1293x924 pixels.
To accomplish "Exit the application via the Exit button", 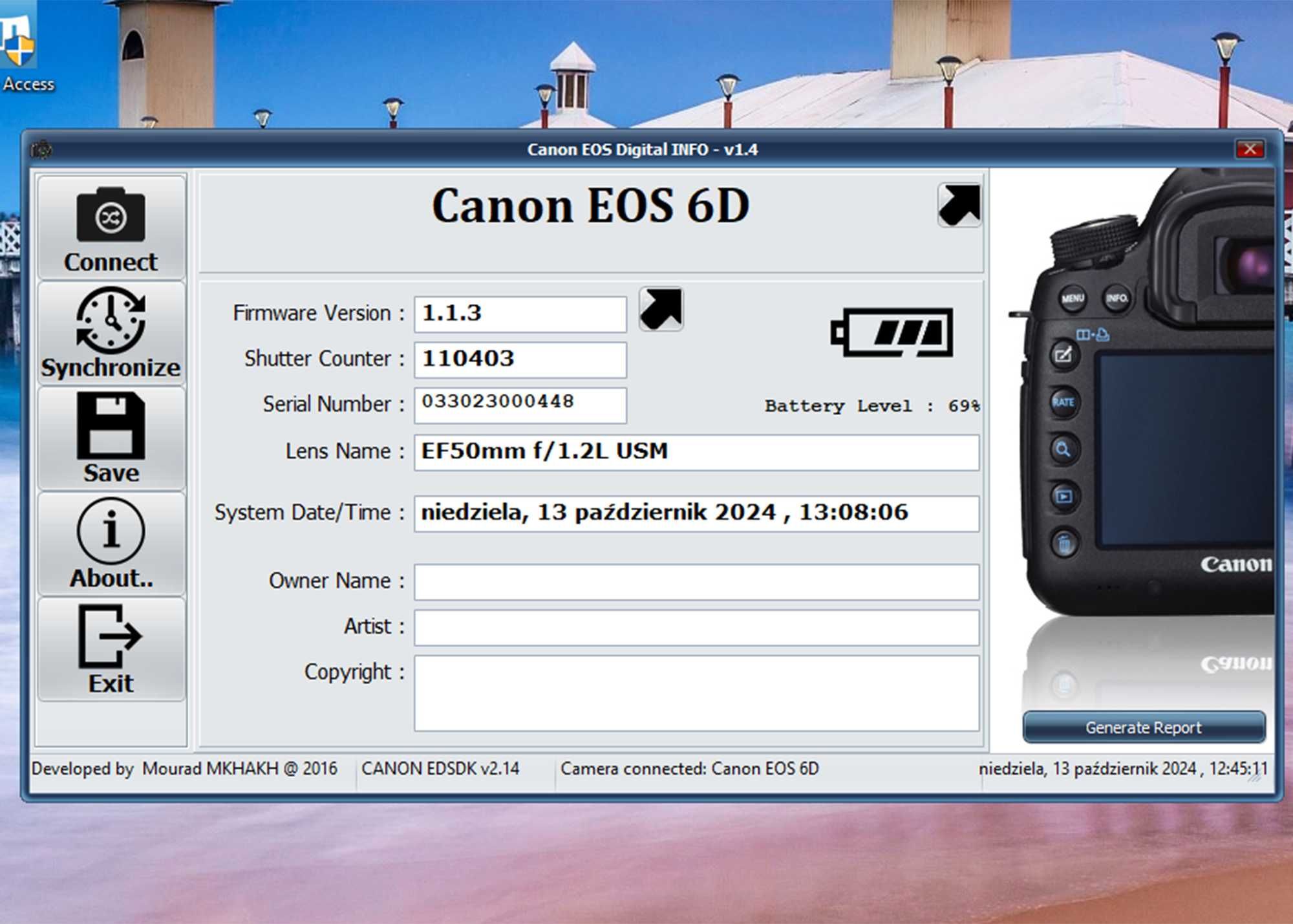I will coord(111,649).
